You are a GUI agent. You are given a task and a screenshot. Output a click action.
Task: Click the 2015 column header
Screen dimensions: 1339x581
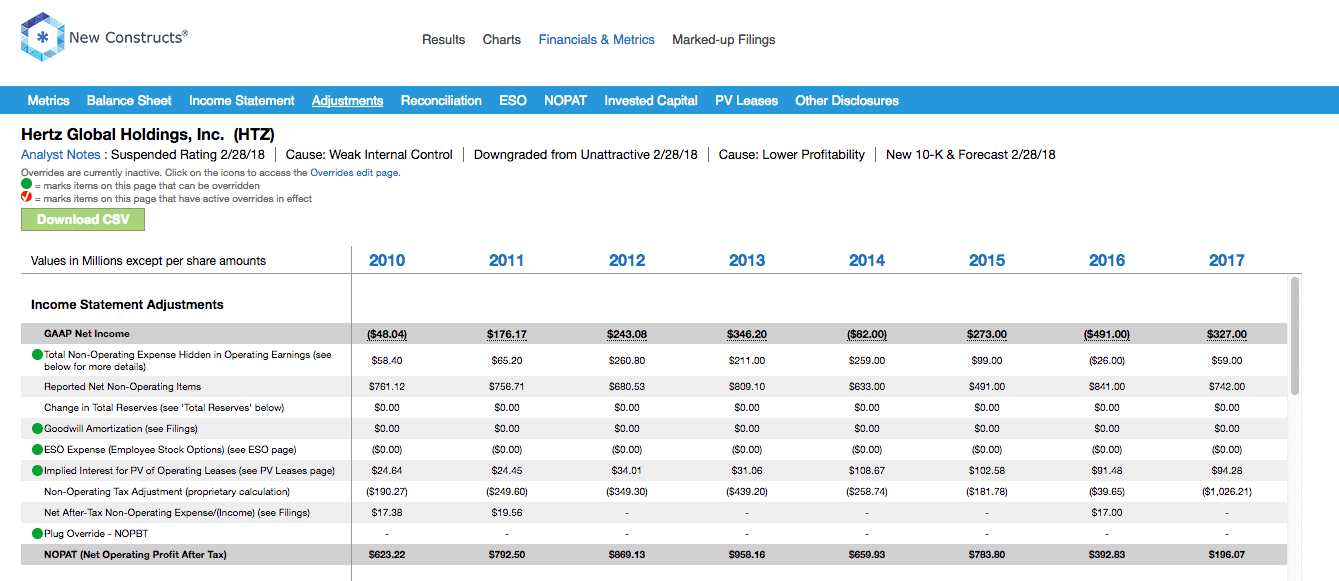987,260
